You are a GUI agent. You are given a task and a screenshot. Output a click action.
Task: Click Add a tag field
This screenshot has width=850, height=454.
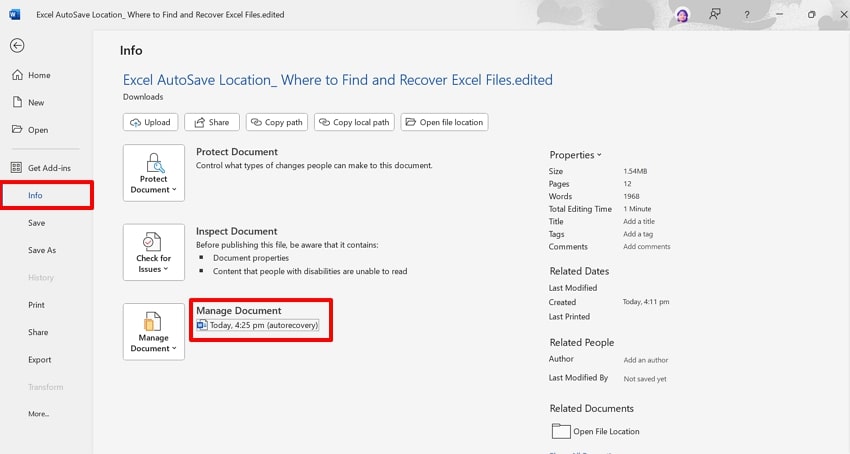tap(638, 234)
